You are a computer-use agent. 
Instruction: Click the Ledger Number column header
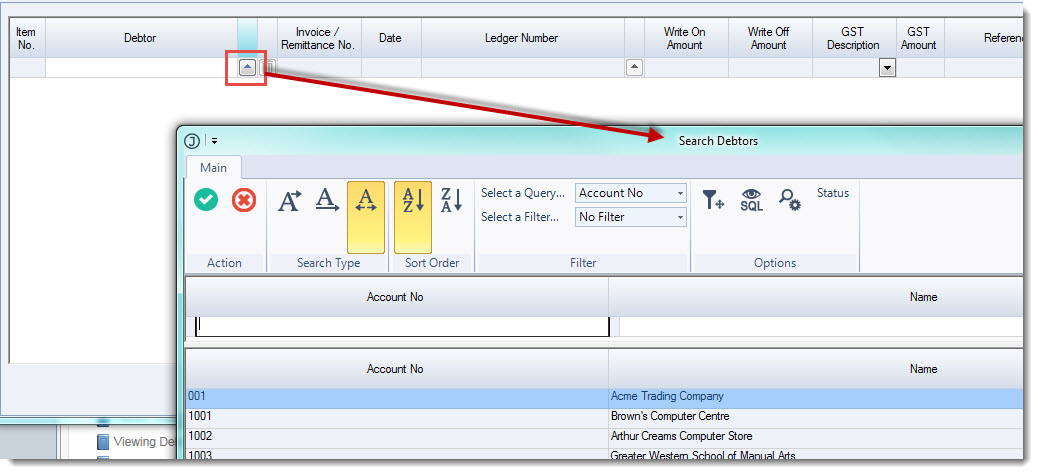pyautogui.click(x=522, y=38)
